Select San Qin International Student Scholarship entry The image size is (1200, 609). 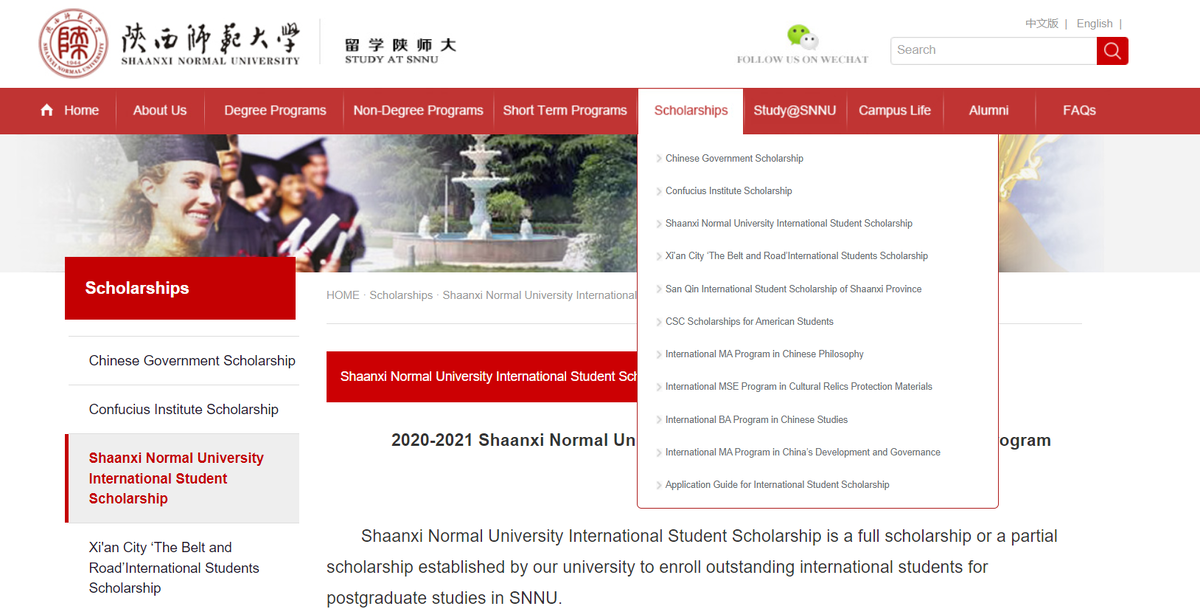pos(793,289)
